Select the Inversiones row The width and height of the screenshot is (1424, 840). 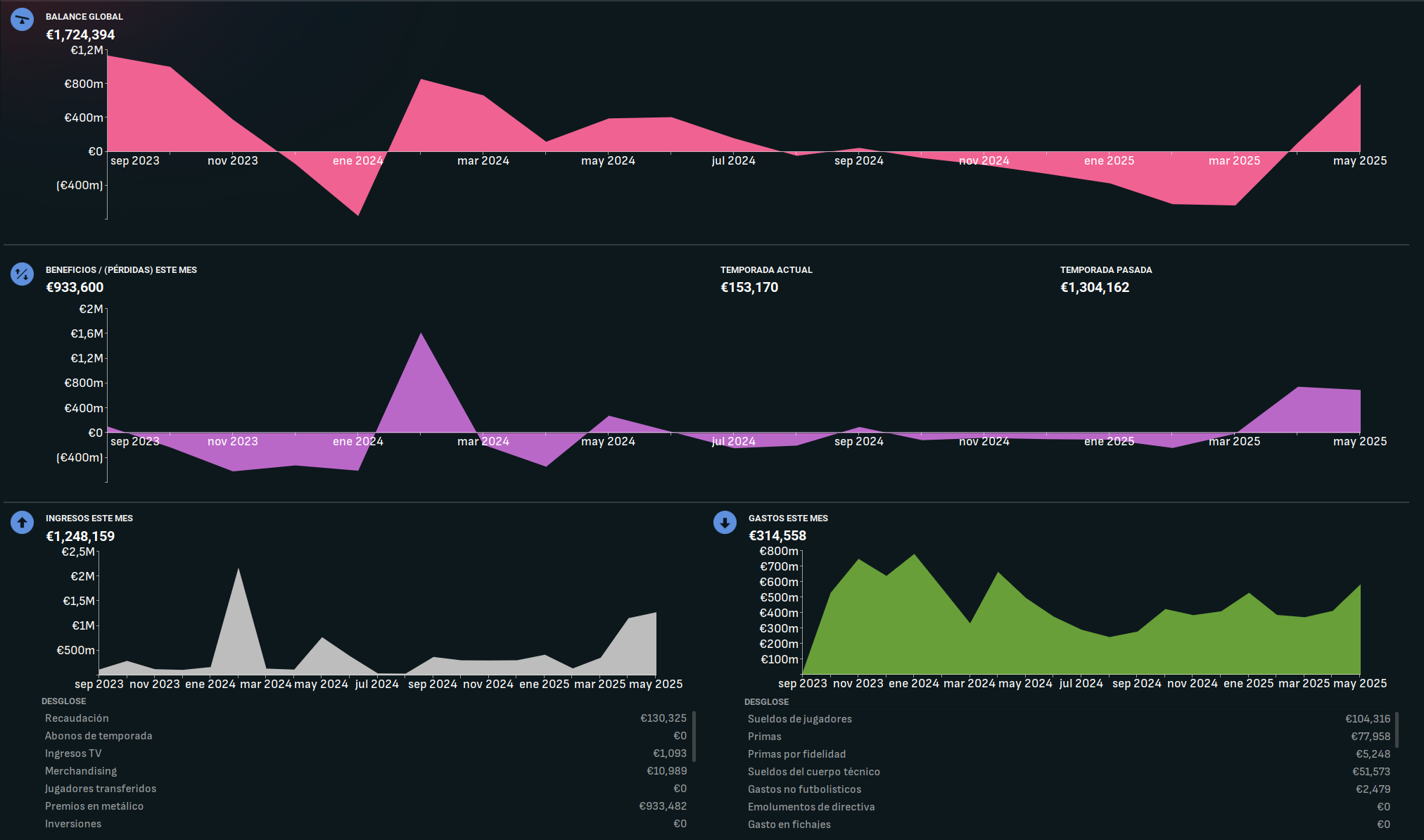pos(365,824)
